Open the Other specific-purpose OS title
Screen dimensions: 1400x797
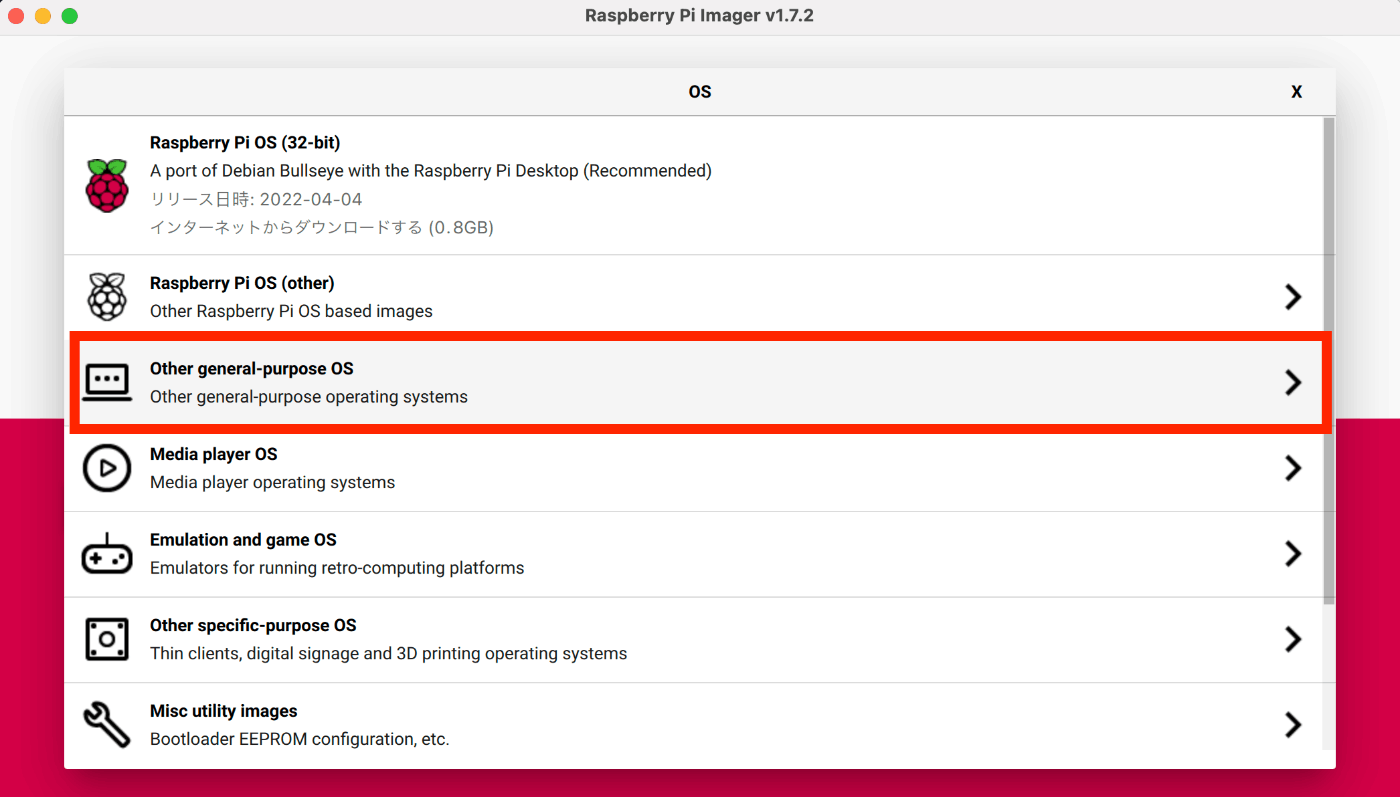tap(253, 625)
